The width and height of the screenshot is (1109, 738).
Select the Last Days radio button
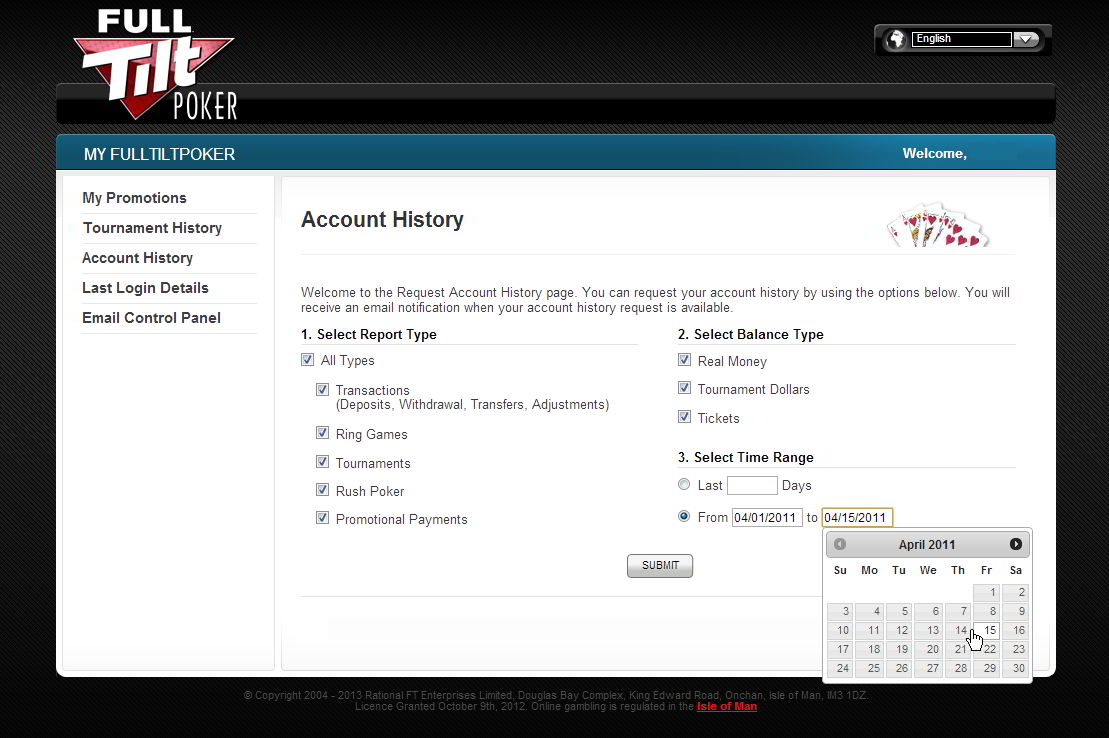(x=684, y=484)
